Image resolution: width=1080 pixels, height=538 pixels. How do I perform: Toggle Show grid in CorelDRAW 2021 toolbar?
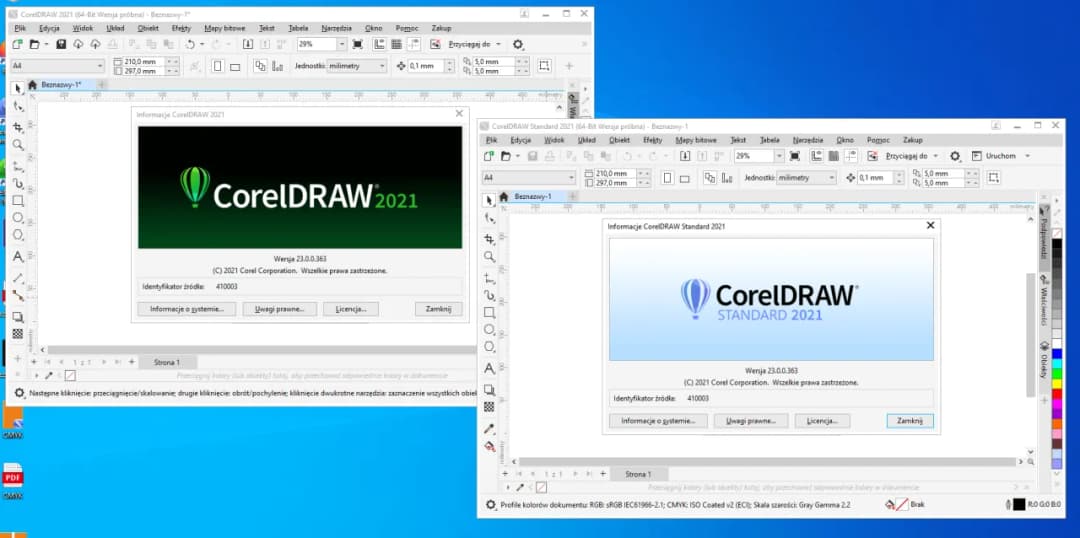coord(397,44)
